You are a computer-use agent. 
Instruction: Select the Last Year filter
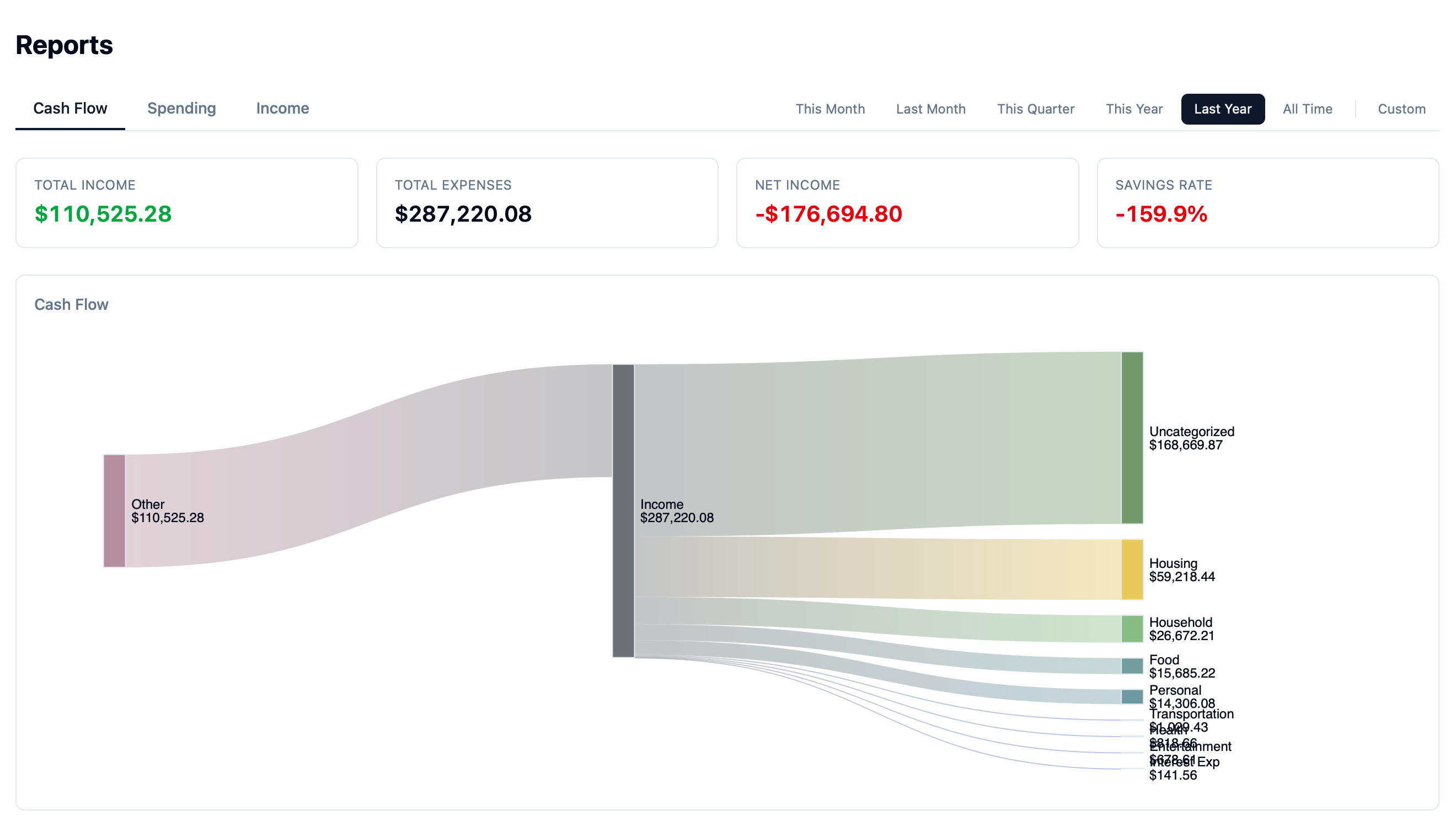(1223, 109)
